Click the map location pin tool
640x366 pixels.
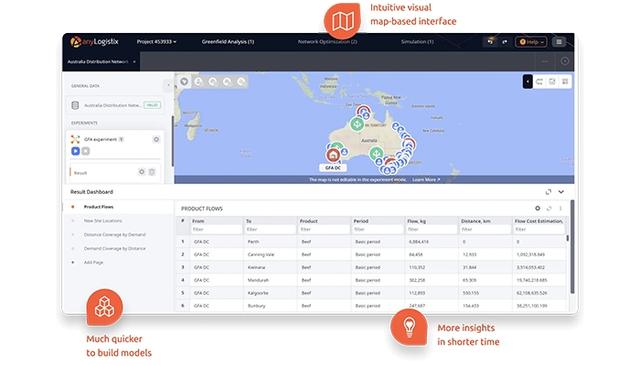tap(184, 82)
